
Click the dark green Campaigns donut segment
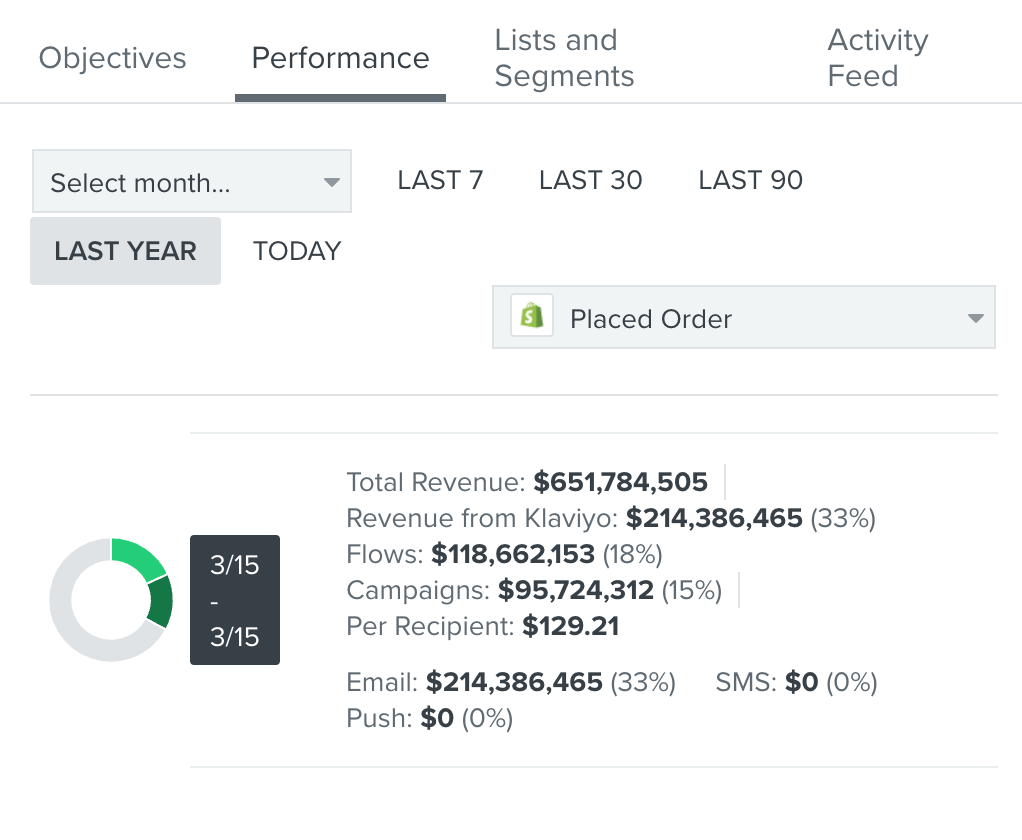[x=160, y=602]
